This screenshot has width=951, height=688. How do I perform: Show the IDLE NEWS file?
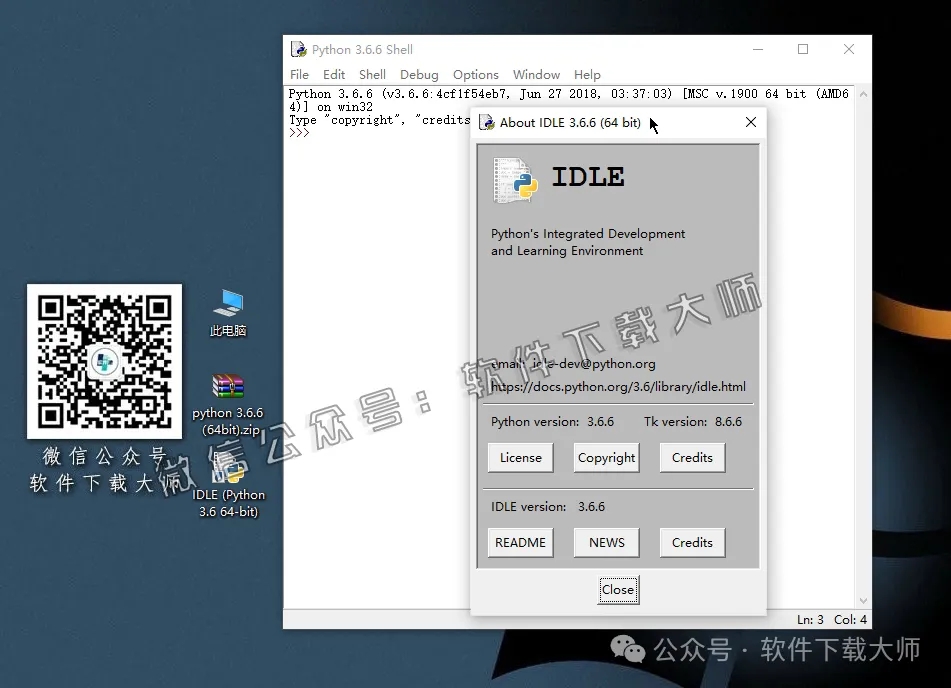(x=606, y=542)
